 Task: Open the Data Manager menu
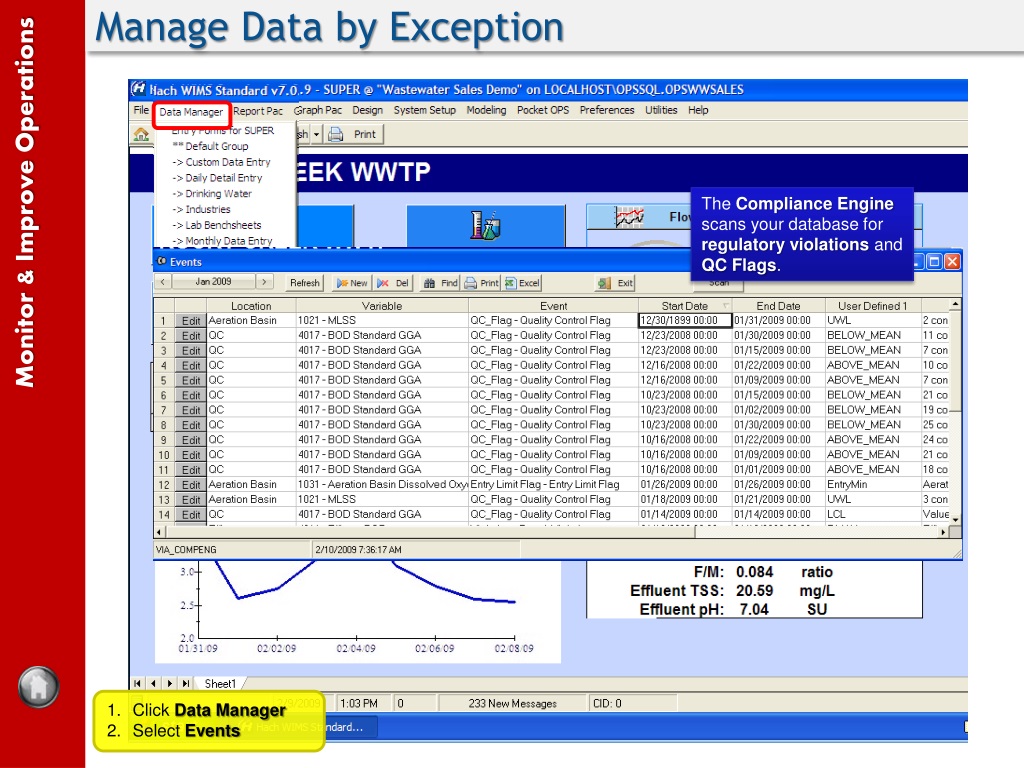pyautogui.click(x=191, y=112)
